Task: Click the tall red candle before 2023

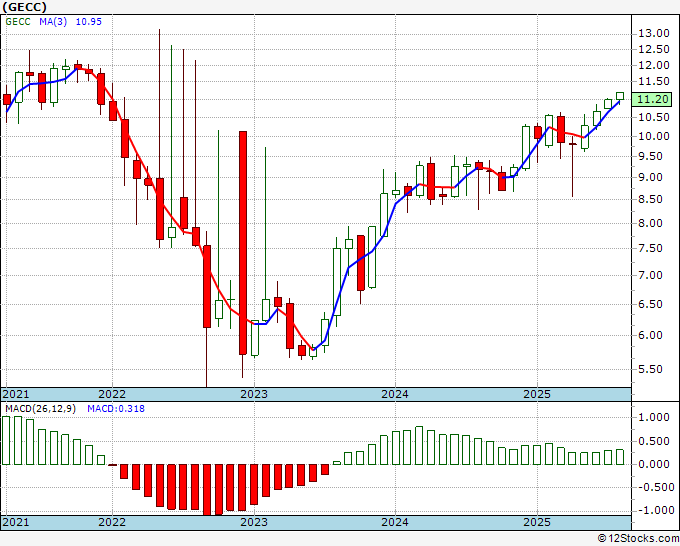Action: pyautogui.click(x=243, y=243)
